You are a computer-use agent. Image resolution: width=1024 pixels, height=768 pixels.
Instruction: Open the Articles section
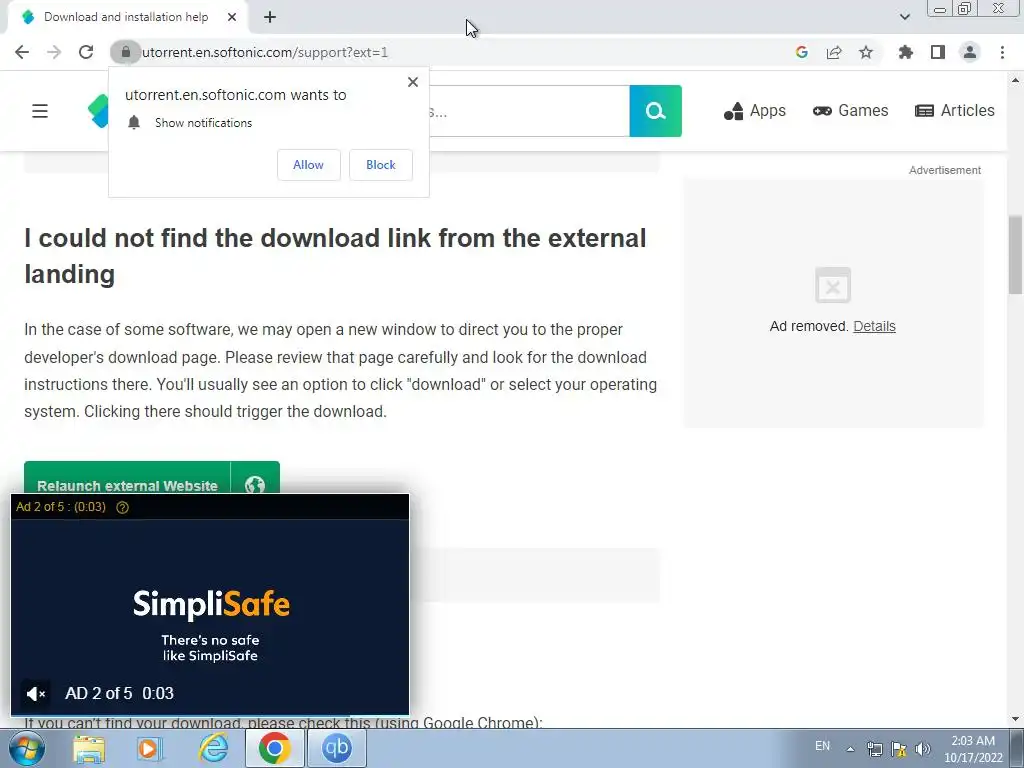click(x=955, y=111)
